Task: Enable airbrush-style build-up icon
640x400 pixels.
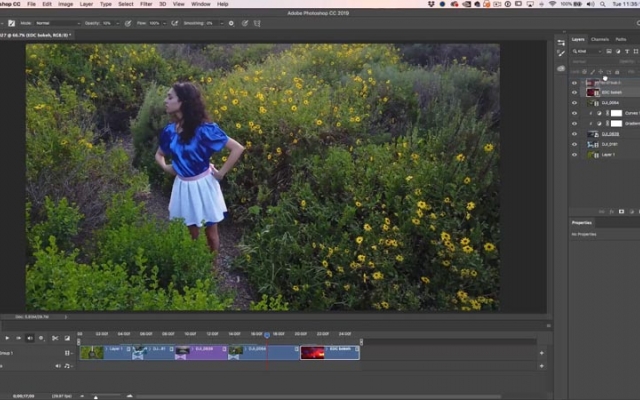Action: pos(175,23)
